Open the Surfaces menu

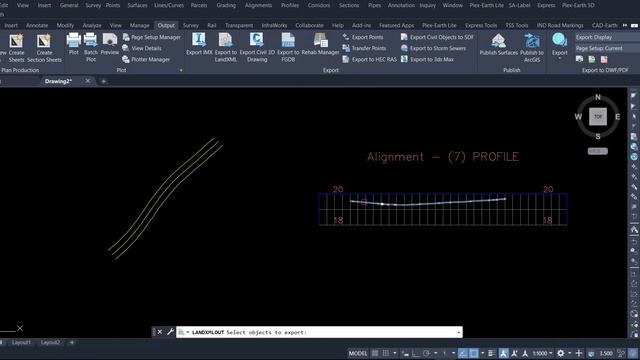click(x=138, y=5)
